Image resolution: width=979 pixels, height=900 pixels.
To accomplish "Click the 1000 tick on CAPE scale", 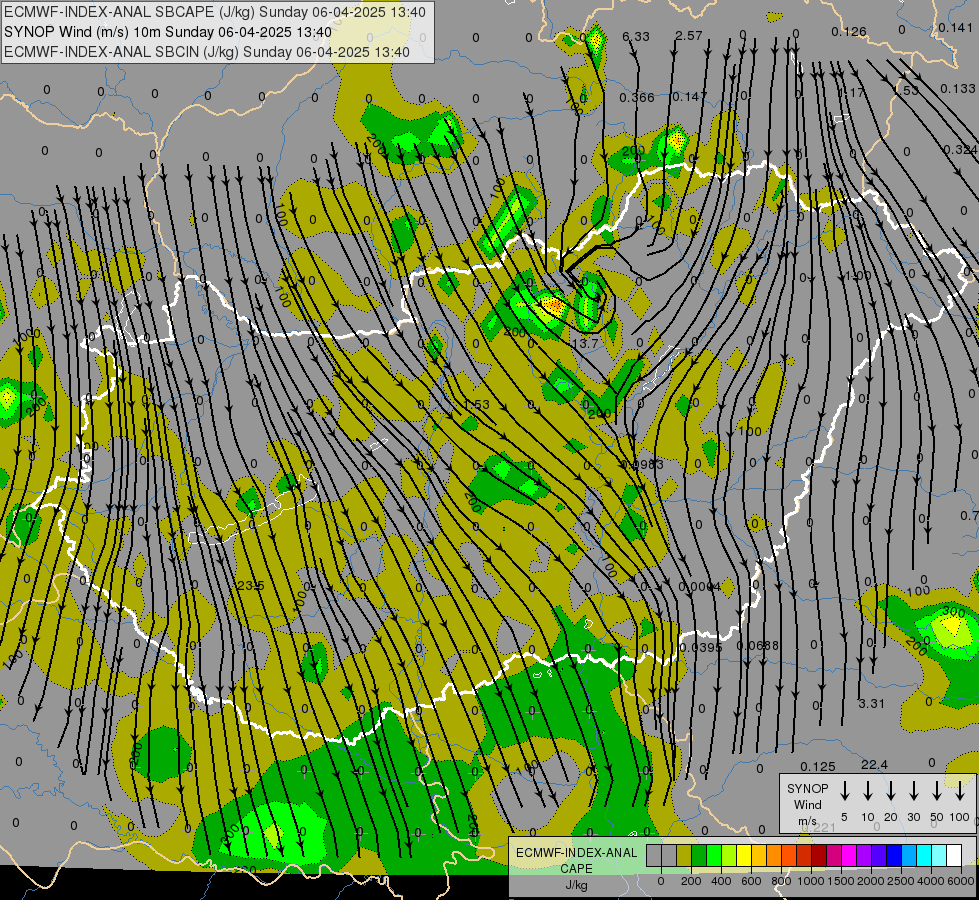I will (x=811, y=881).
